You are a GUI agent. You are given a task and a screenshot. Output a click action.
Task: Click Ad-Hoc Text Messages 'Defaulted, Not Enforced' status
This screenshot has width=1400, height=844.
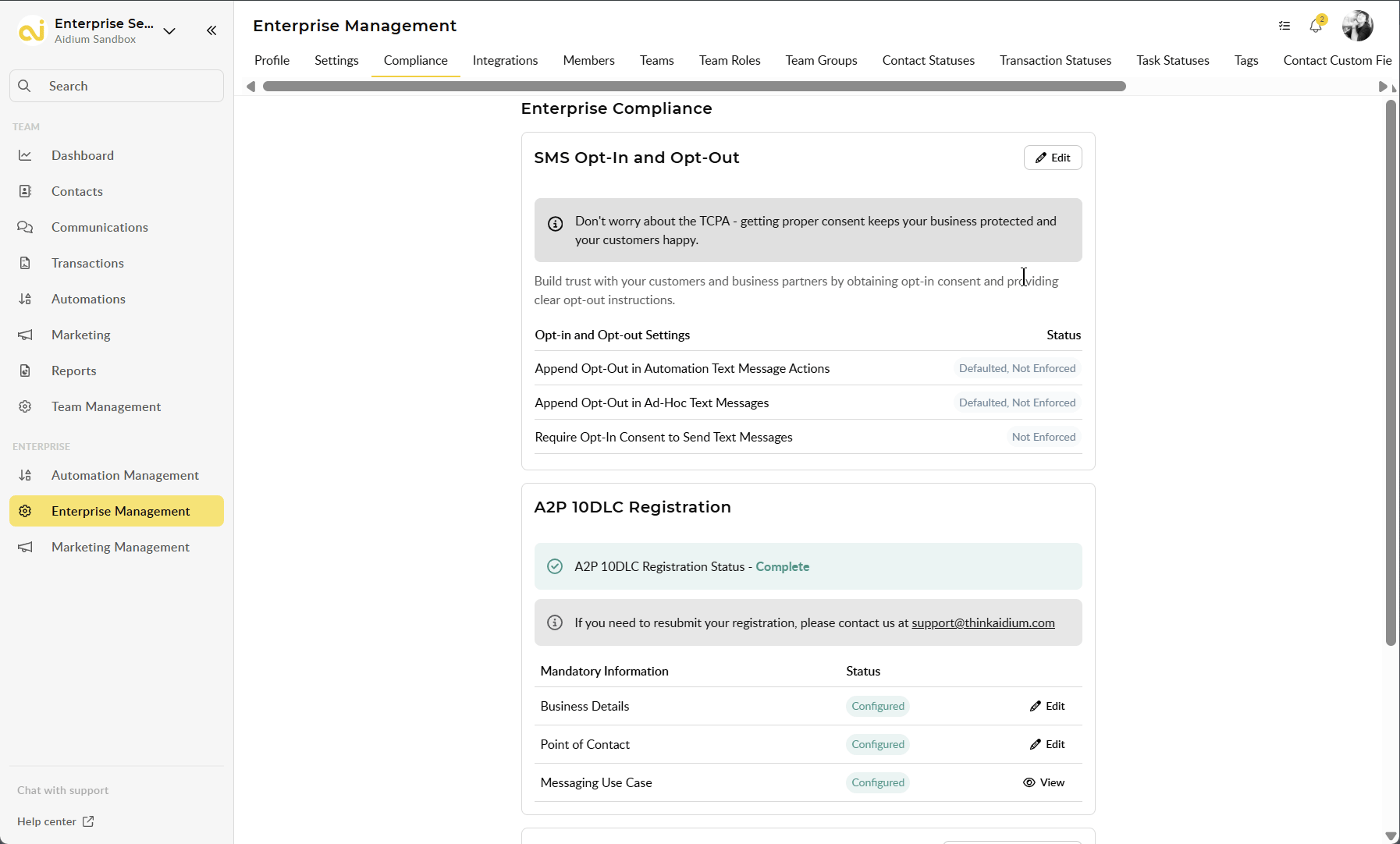point(1017,402)
